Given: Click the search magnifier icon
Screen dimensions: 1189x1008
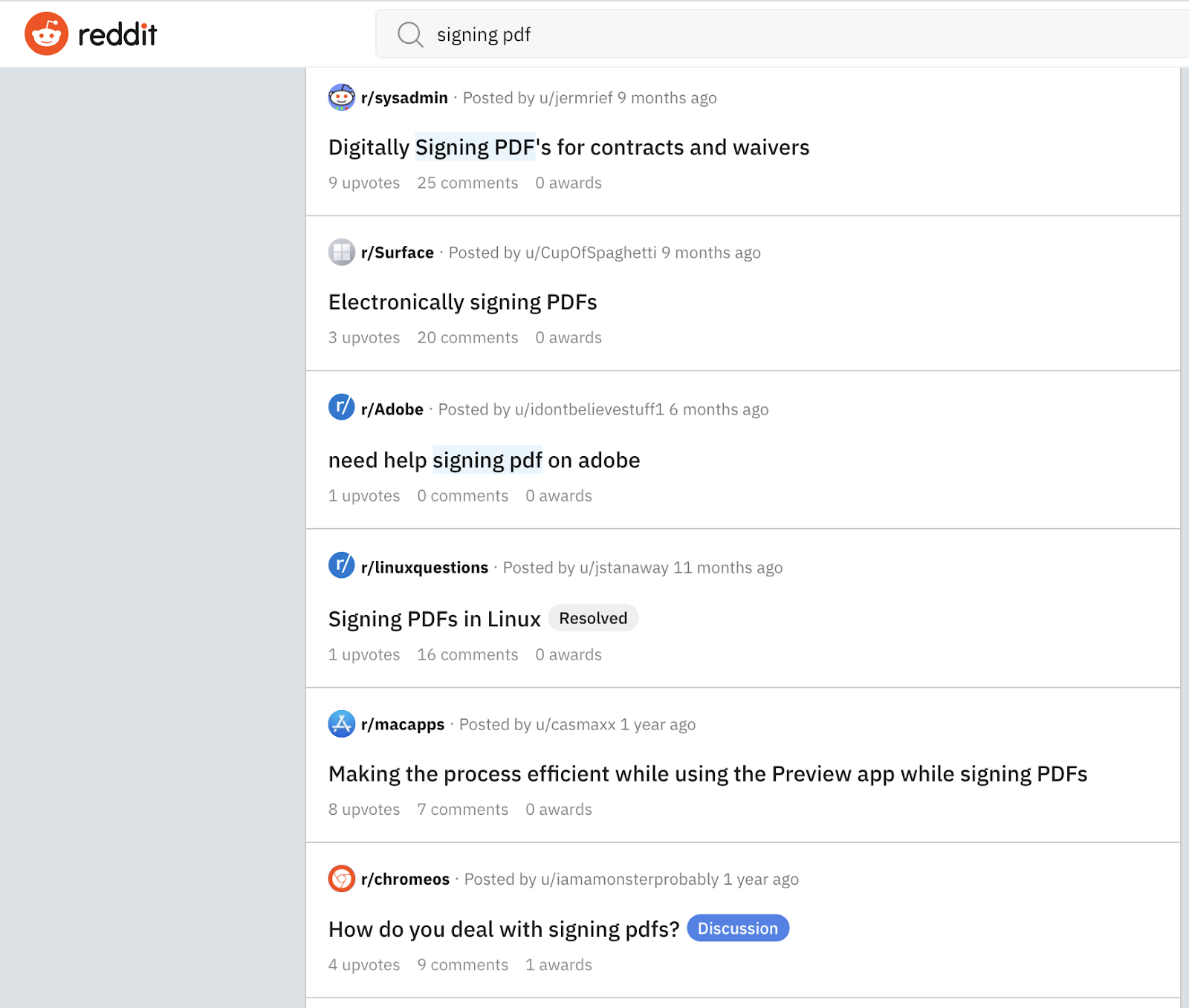Looking at the screenshot, I should click(x=410, y=34).
